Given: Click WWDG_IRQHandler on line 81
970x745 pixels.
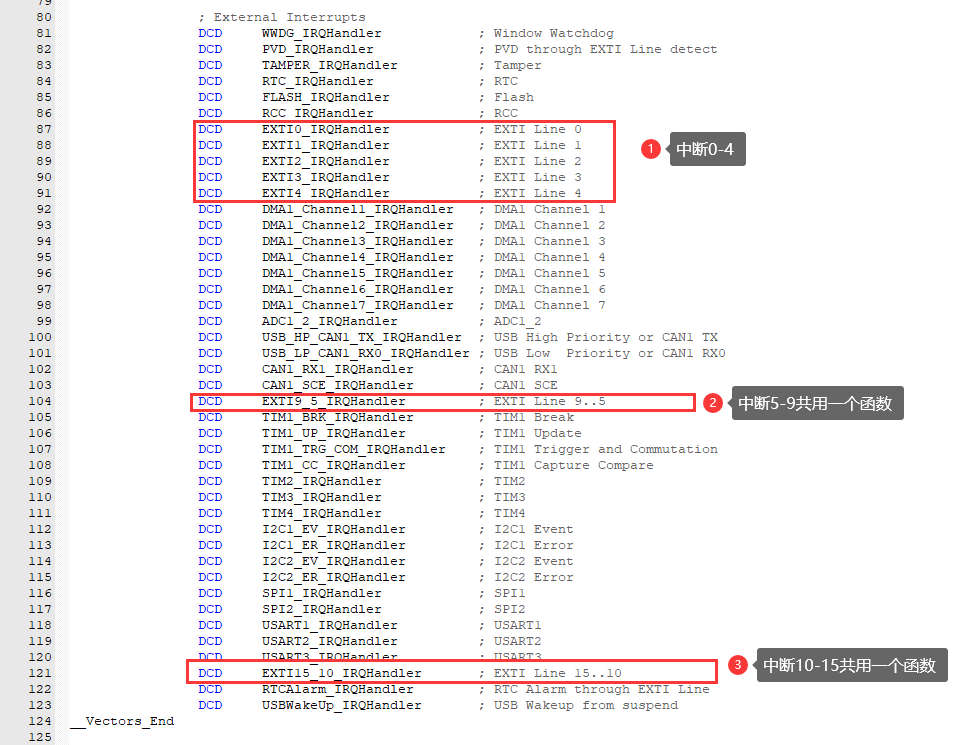Looking at the screenshot, I should (x=322, y=33).
